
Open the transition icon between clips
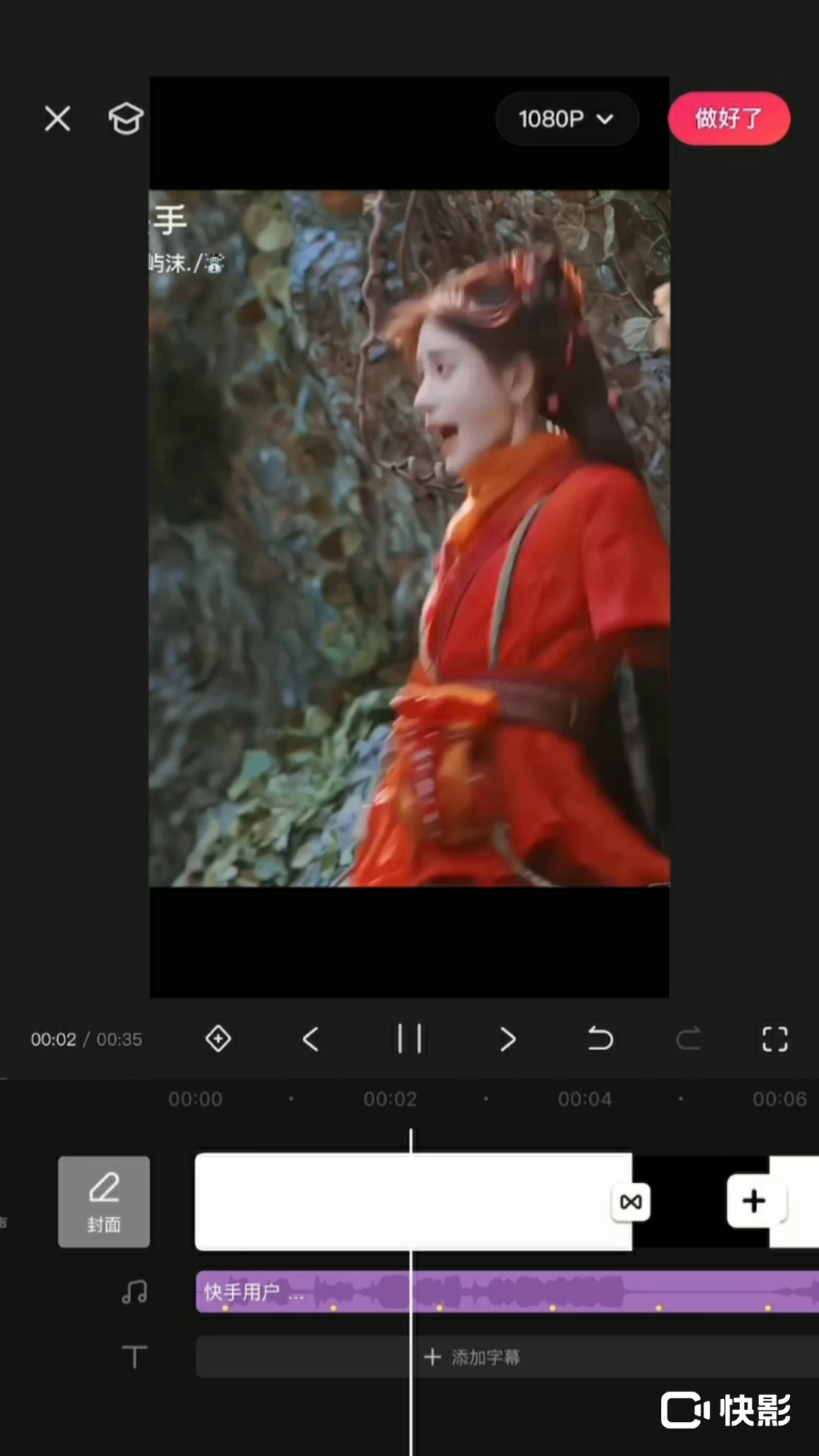coord(631,1202)
